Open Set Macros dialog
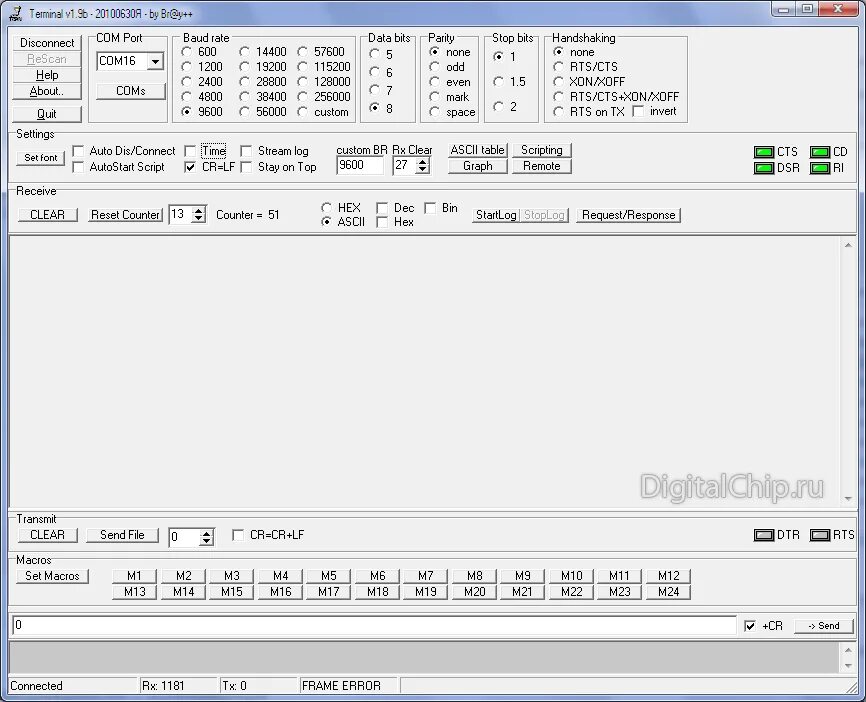The width and height of the screenshot is (866, 702). pyautogui.click(x=52, y=576)
